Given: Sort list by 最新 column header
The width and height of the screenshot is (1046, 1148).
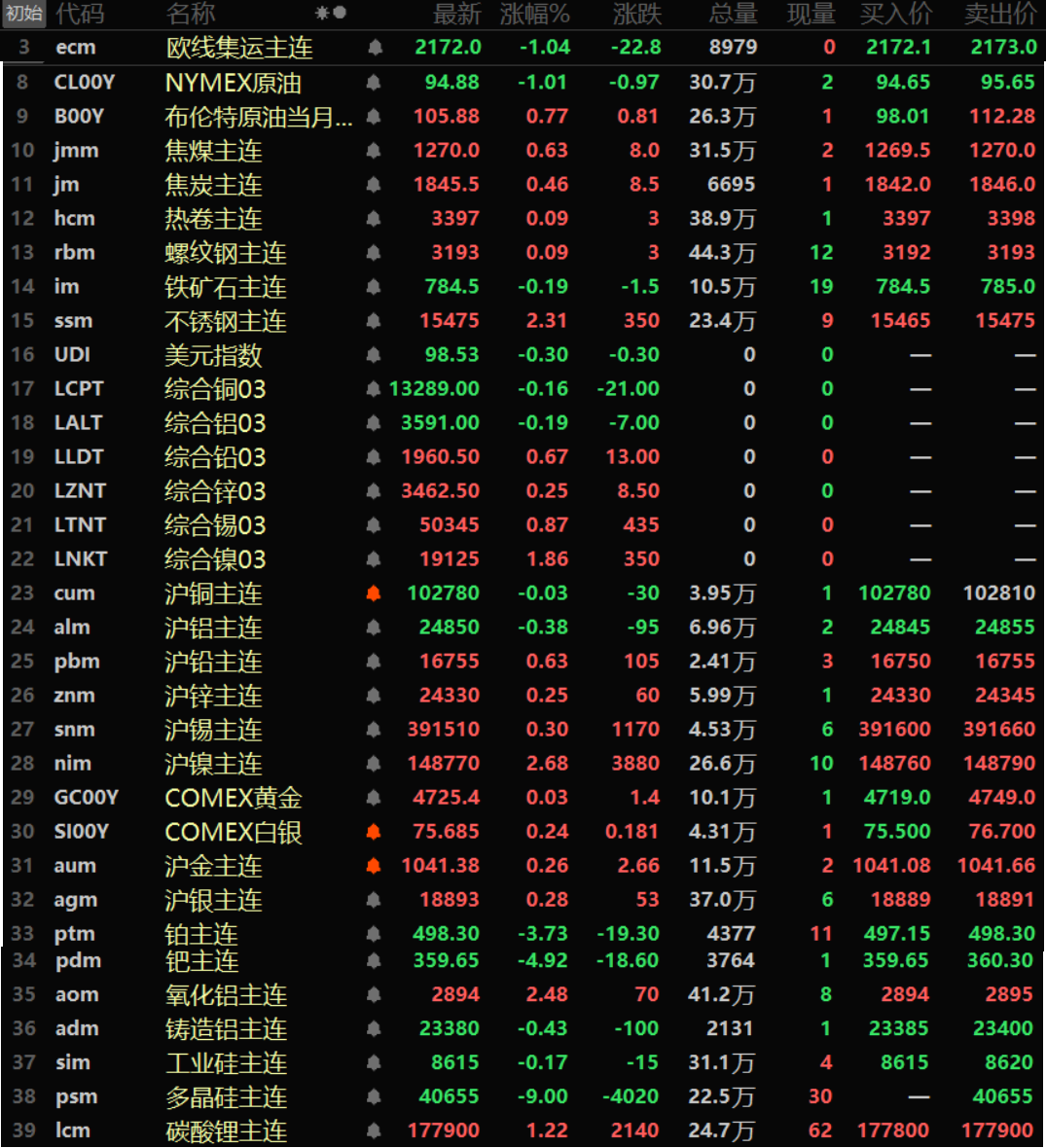Looking at the screenshot, I should tap(456, 14).
